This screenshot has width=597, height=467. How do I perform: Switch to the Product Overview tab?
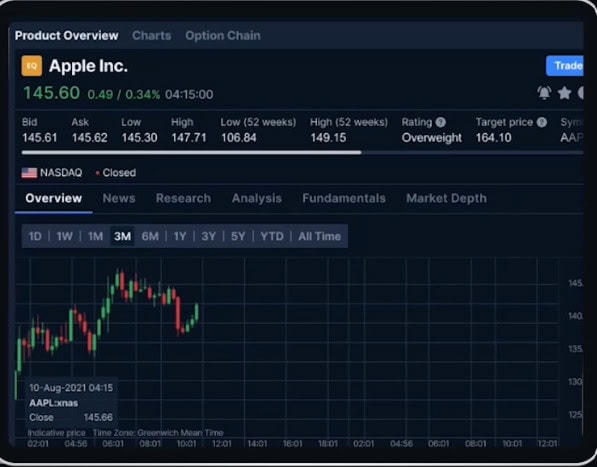pos(67,35)
